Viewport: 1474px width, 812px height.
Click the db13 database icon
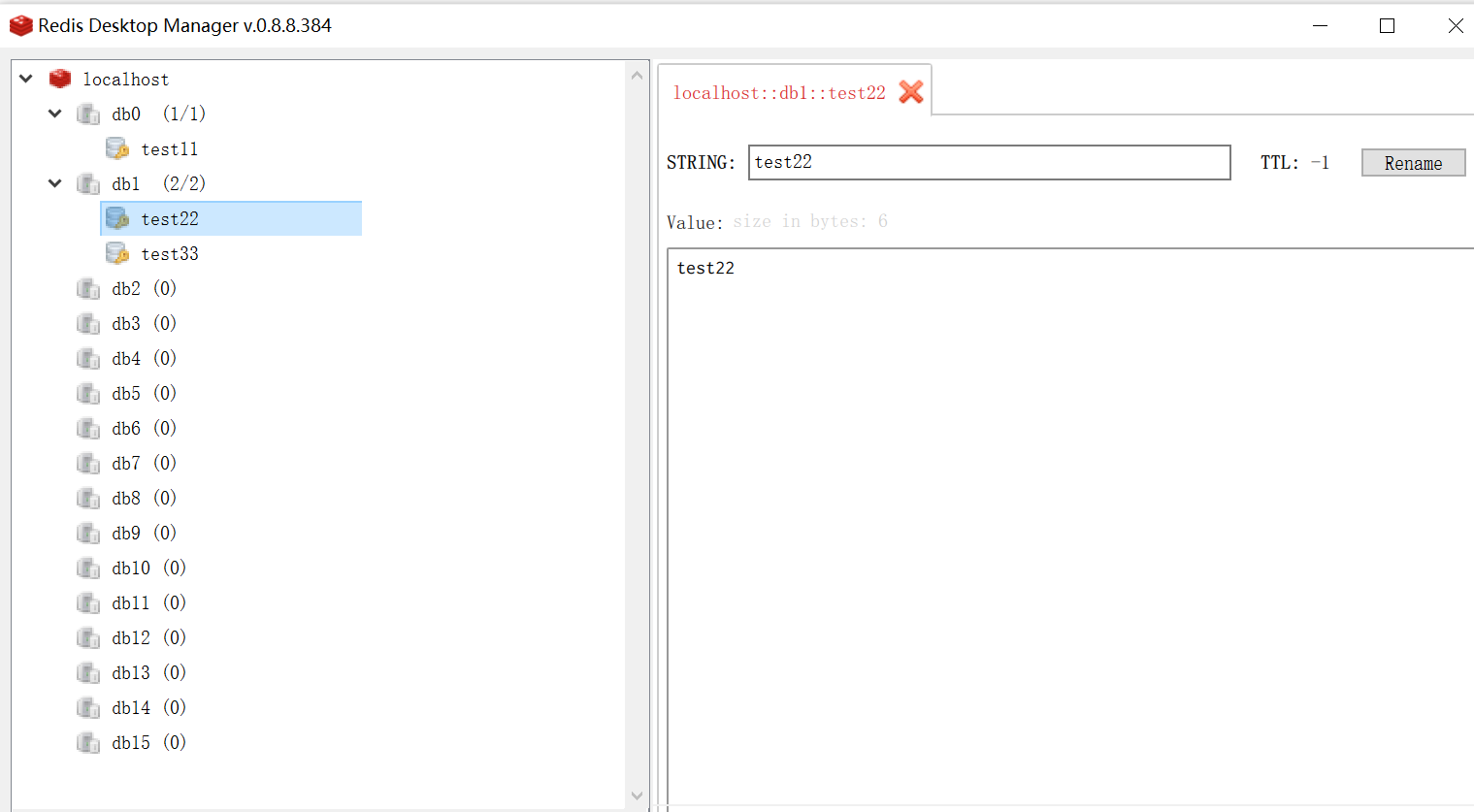click(x=88, y=673)
